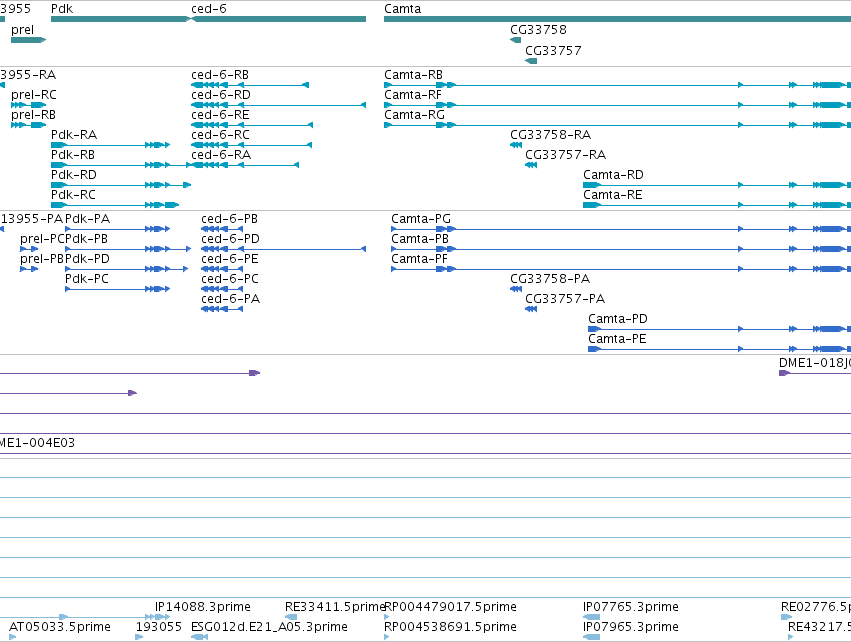851x642 pixels.
Task: Select CG33757-PA protein label
Action: [565, 299]
